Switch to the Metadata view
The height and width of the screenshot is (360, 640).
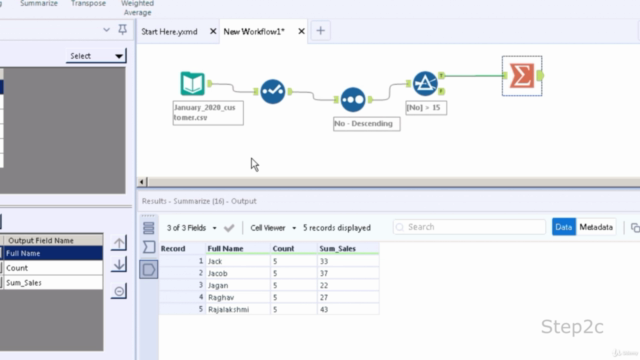click(x=596, y=227)
